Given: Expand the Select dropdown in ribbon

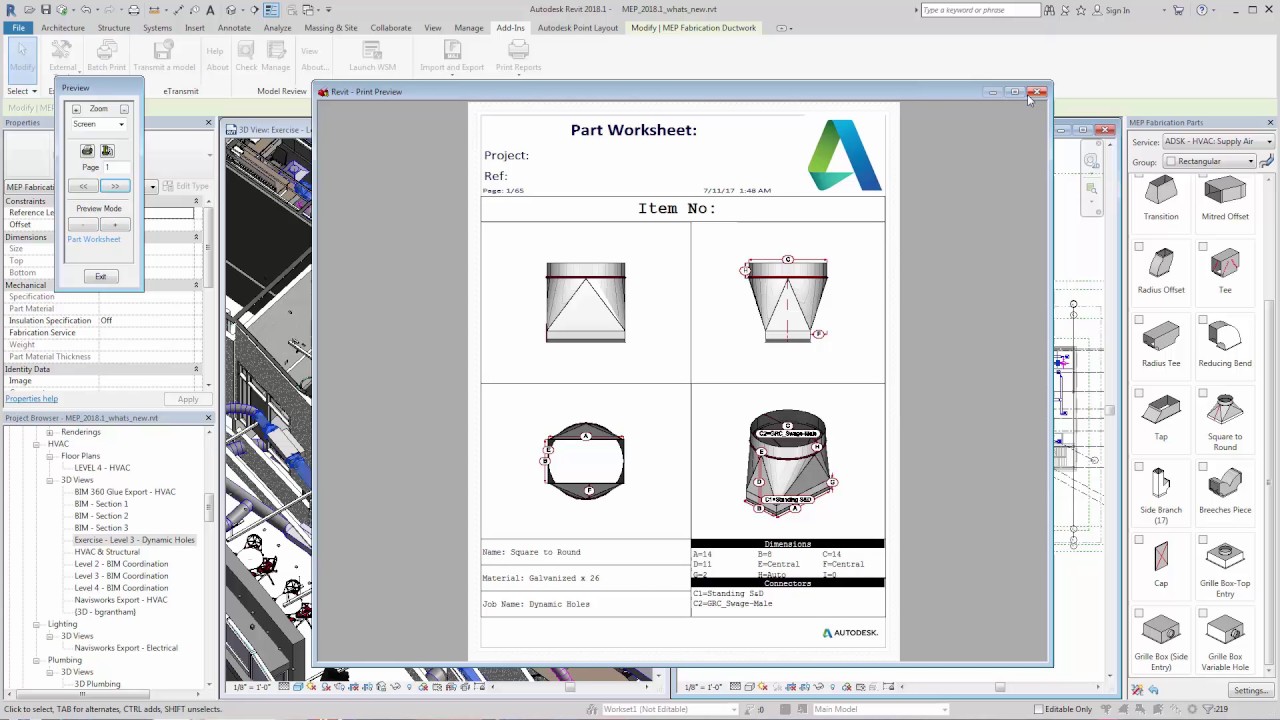Looking at the screenshot, I should [22, 91].
